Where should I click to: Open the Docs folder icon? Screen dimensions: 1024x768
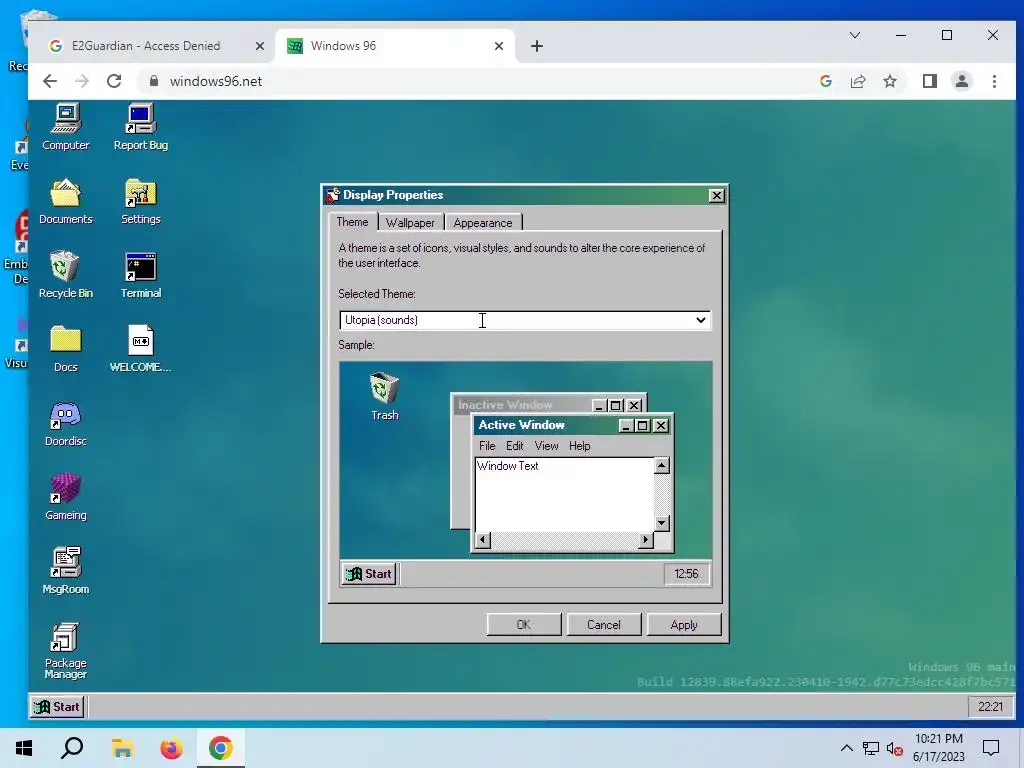click(x=65, y=349)
